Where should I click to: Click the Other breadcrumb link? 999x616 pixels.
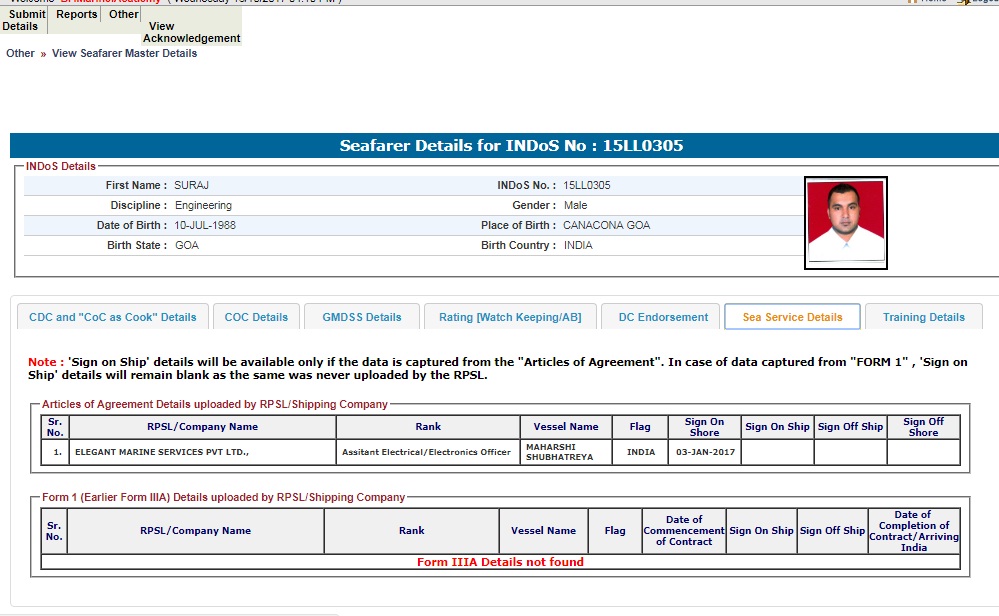pos(20,53)
